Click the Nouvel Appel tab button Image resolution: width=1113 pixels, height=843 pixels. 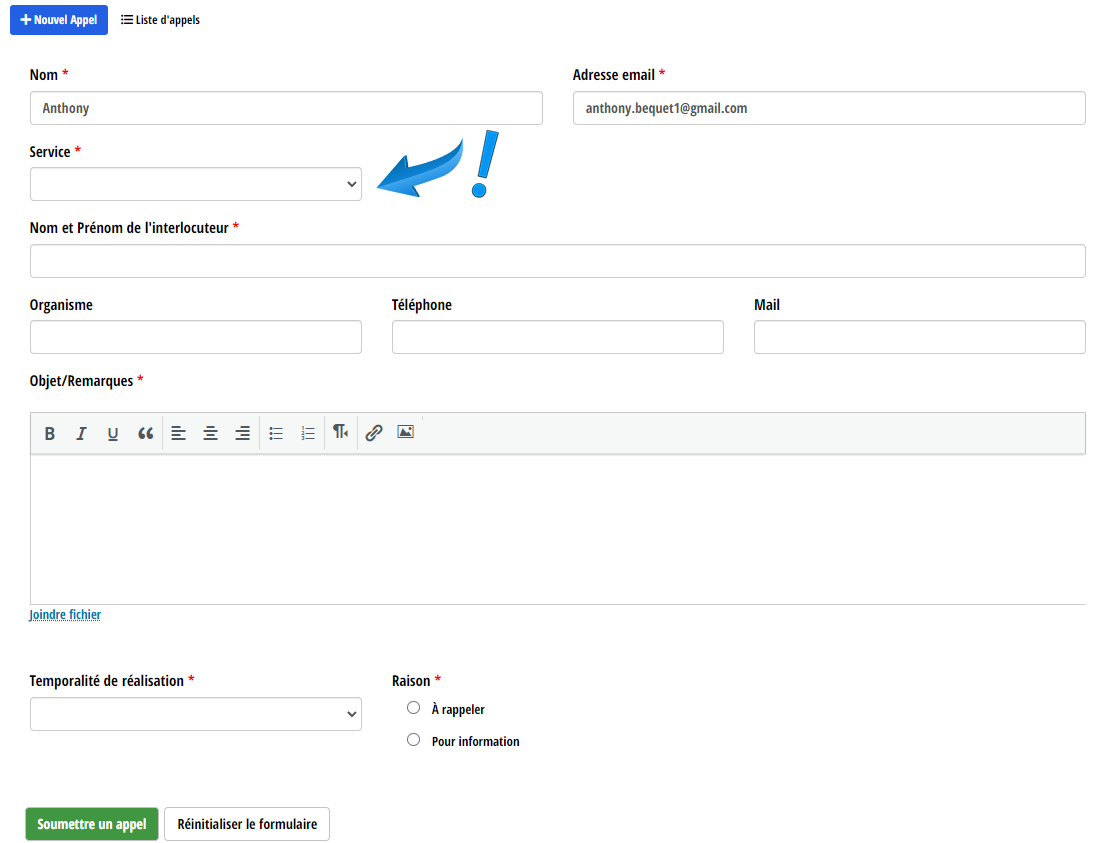click(59, 20)
